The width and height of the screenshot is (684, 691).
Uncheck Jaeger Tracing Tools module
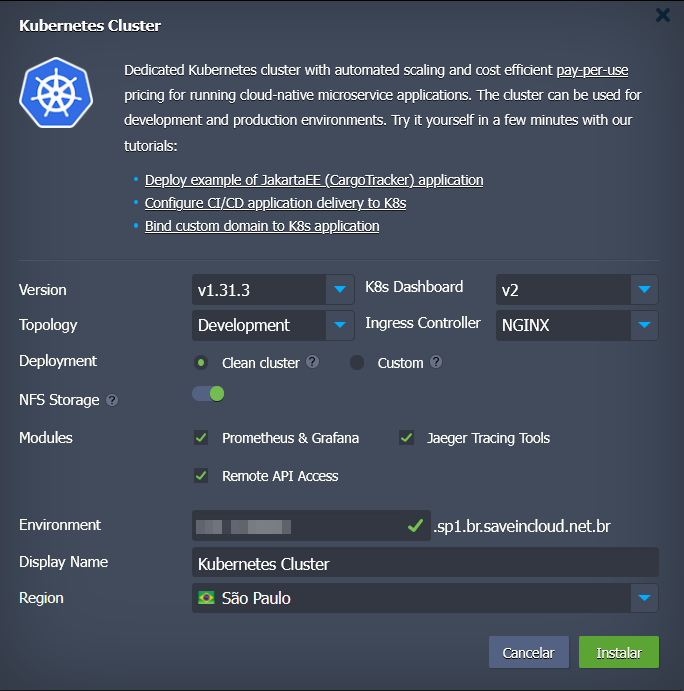pos(406,438)
